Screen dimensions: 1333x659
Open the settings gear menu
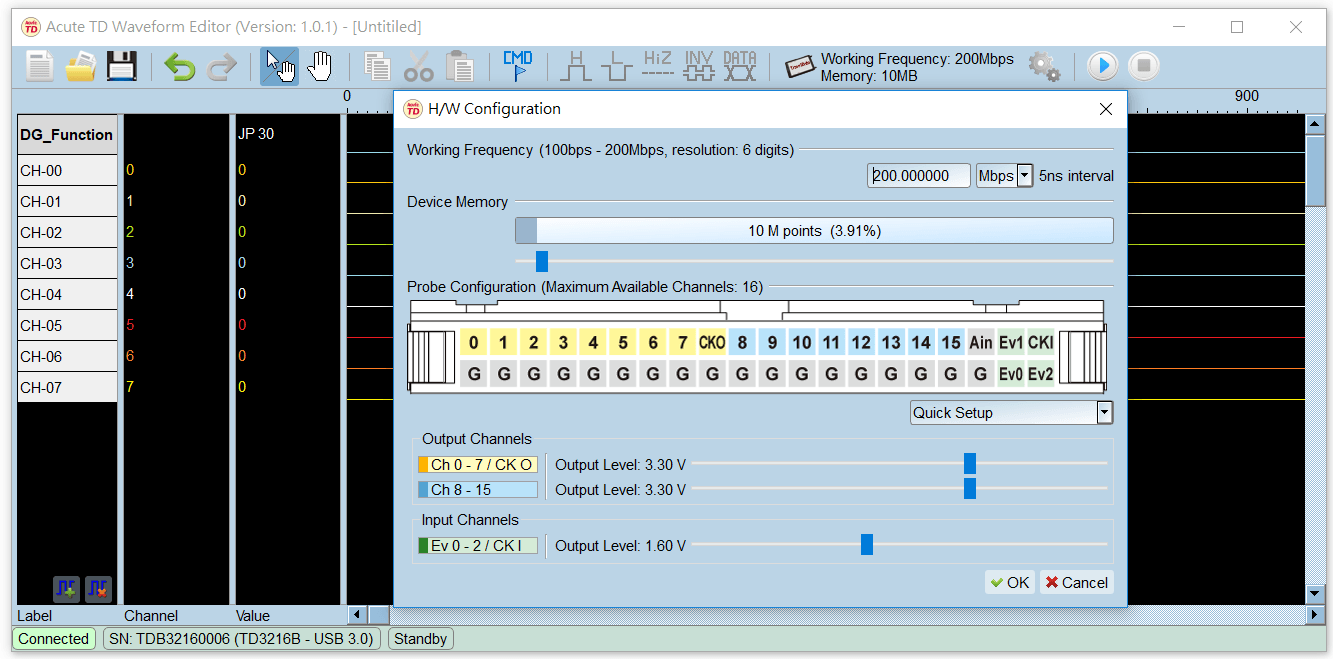[1043, 65]
